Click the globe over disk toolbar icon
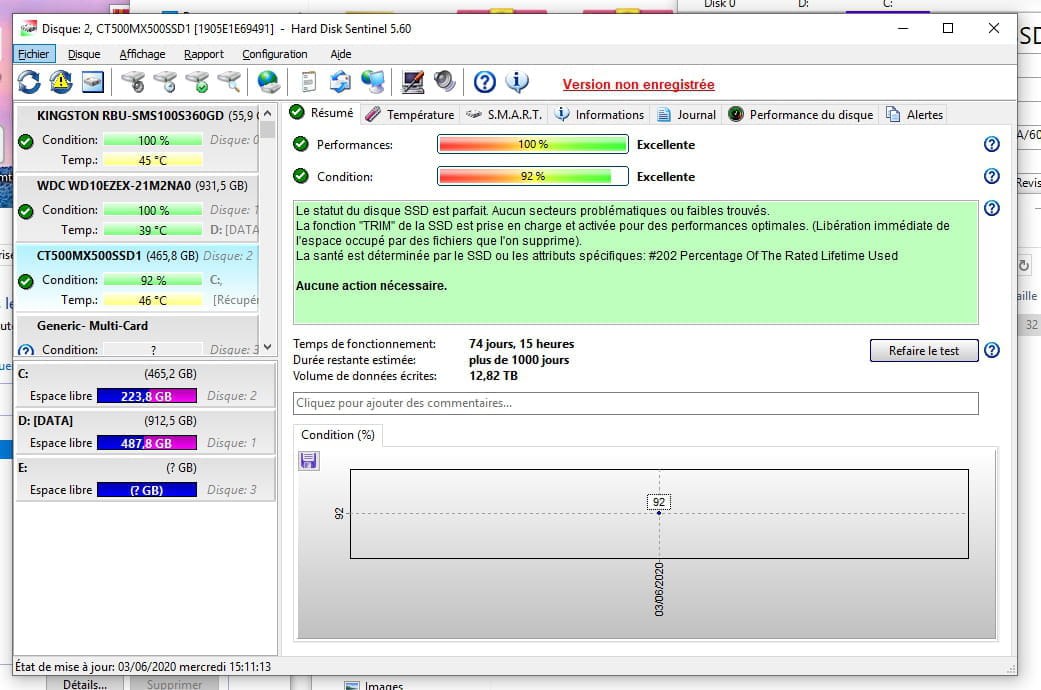 tap(268, 82)
